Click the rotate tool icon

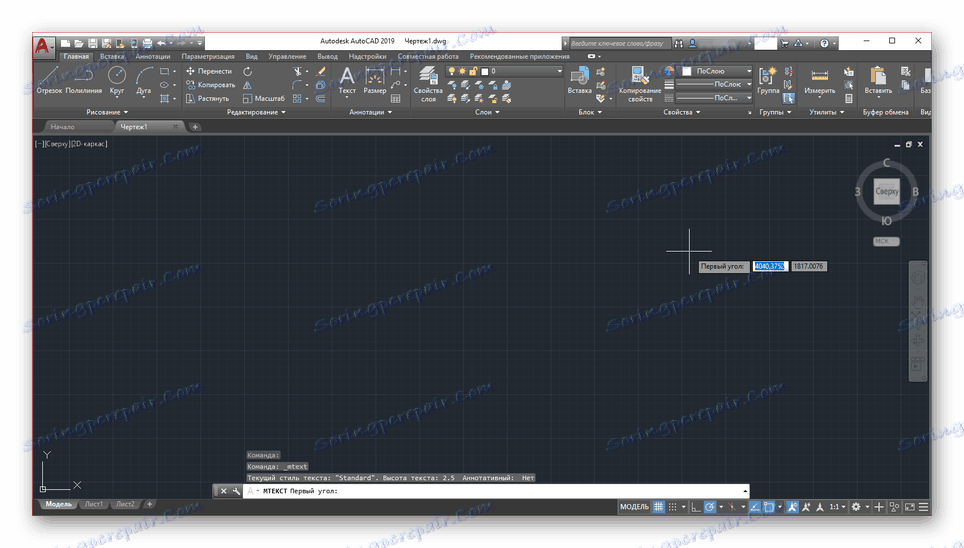(247, 71)
